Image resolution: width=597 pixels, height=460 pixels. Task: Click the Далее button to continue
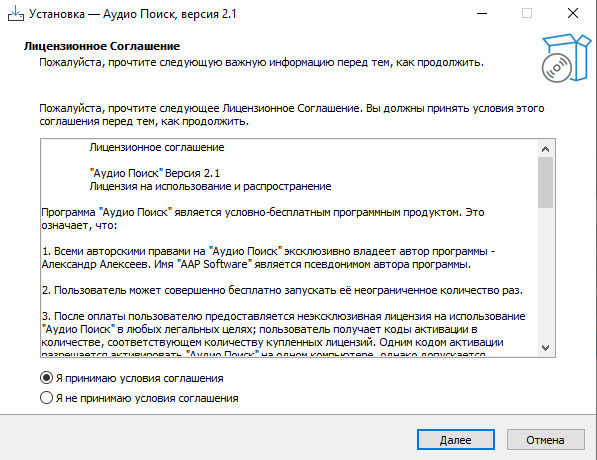[456, 440]
